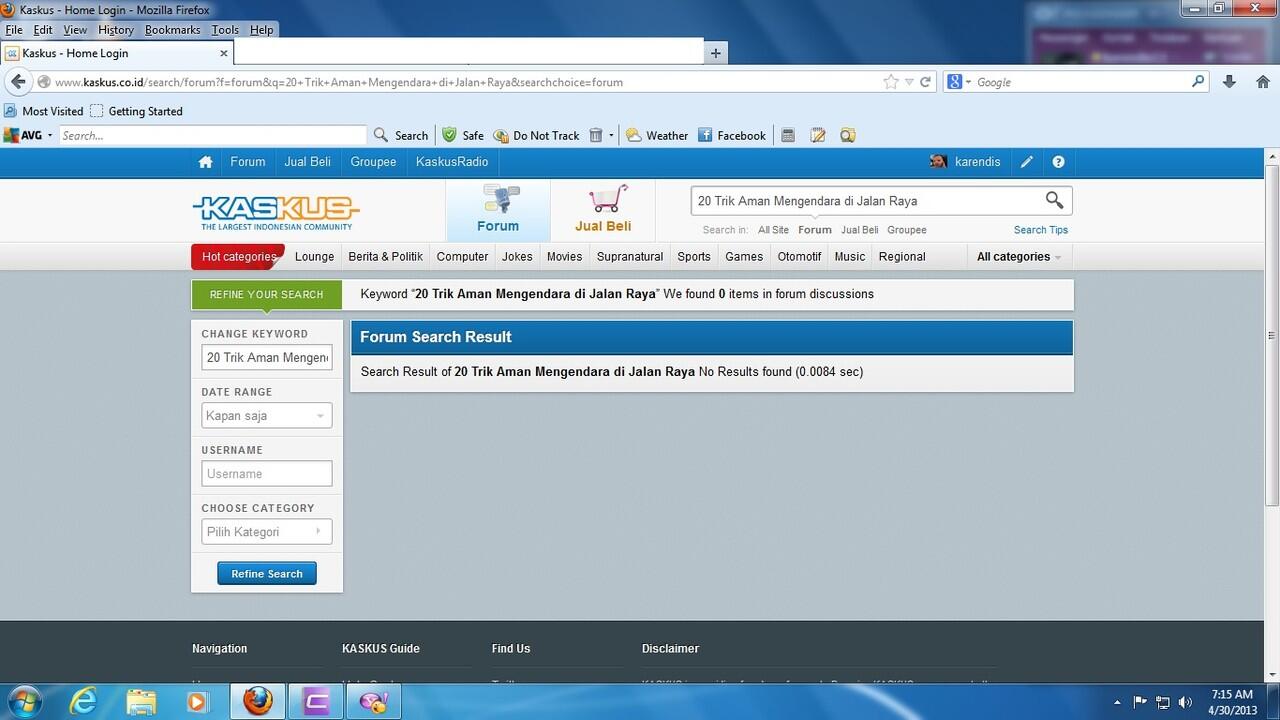Launch Internet Explorer from the taskbar
This screenshot has height=720, width=1280.
[x=83, y=702]
